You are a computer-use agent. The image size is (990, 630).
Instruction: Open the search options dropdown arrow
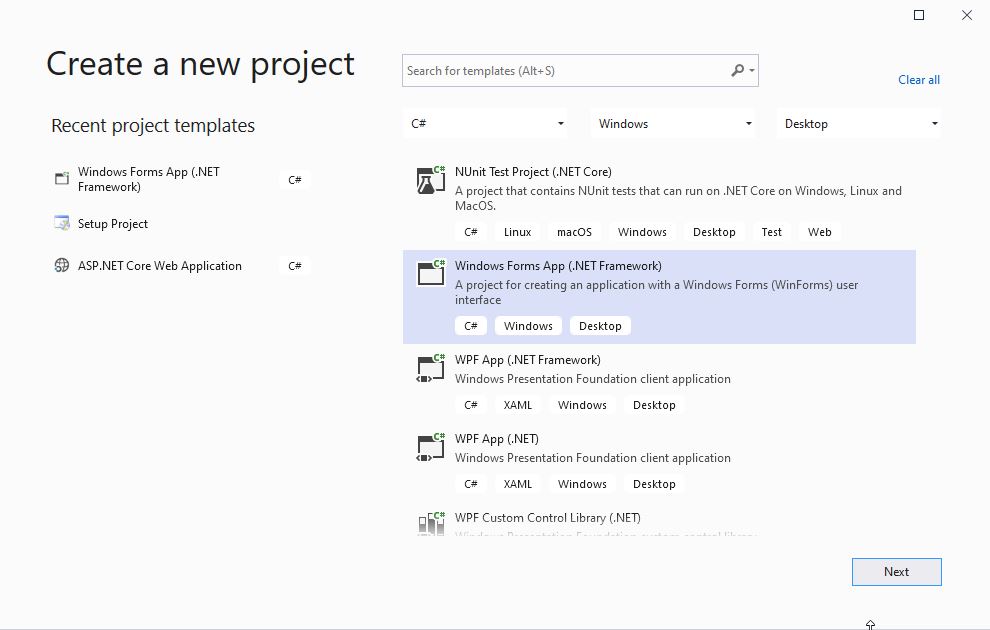(751, 71)
